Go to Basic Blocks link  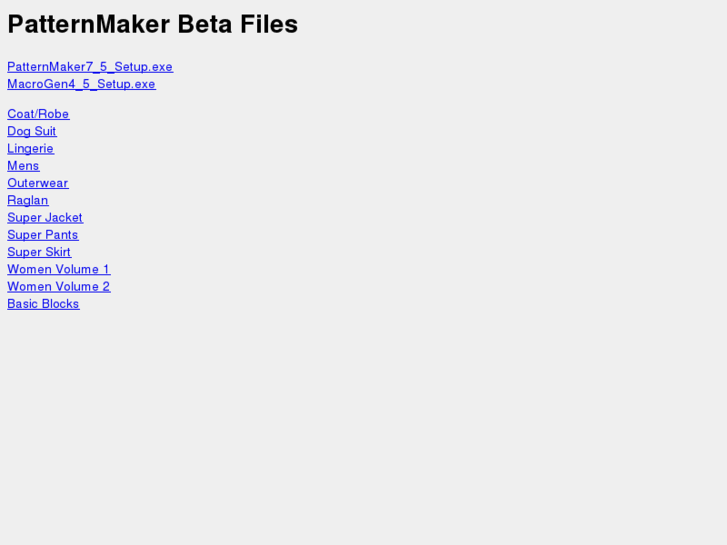click(43, 304)
